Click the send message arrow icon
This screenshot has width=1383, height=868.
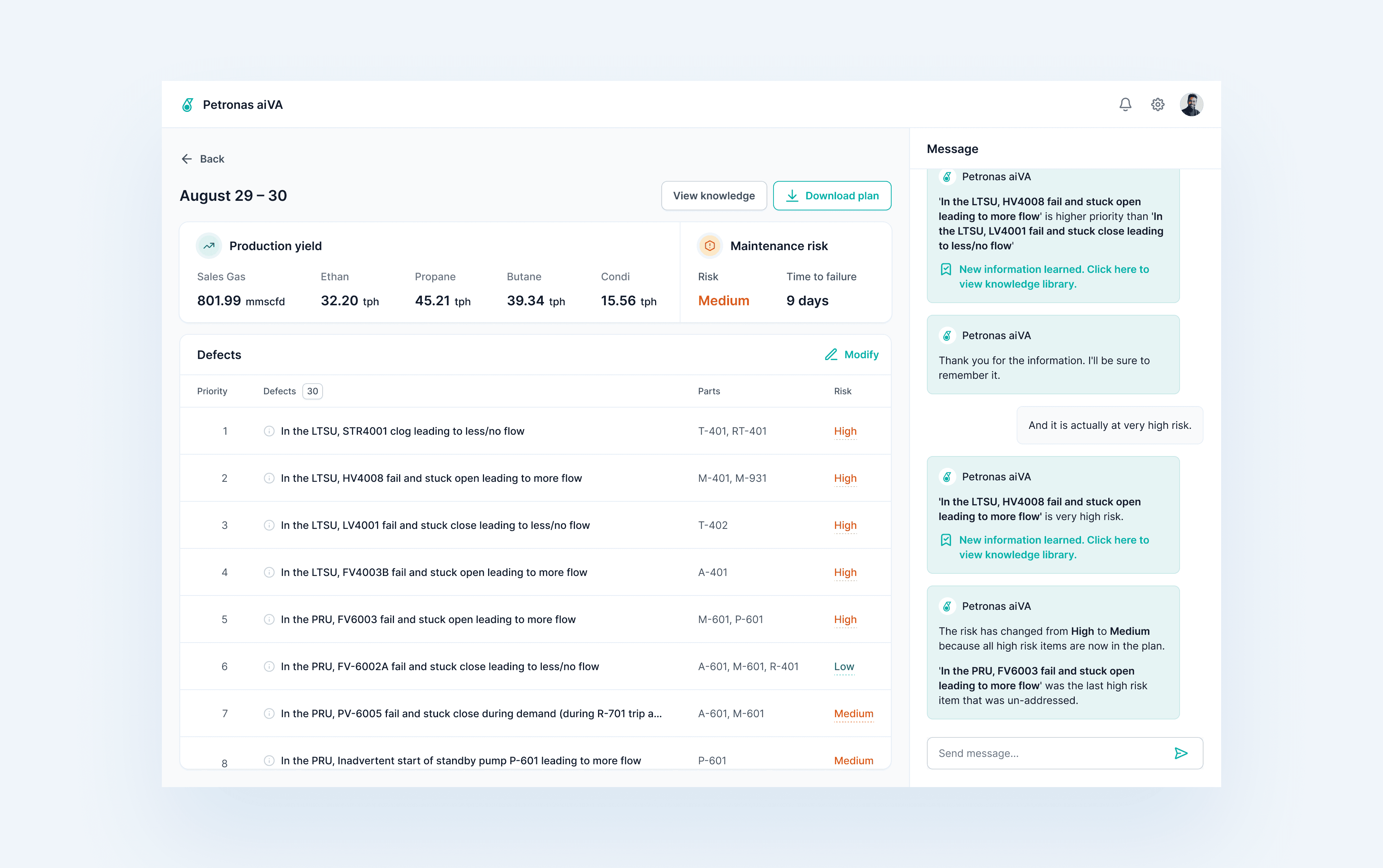tap(1181, 753)
